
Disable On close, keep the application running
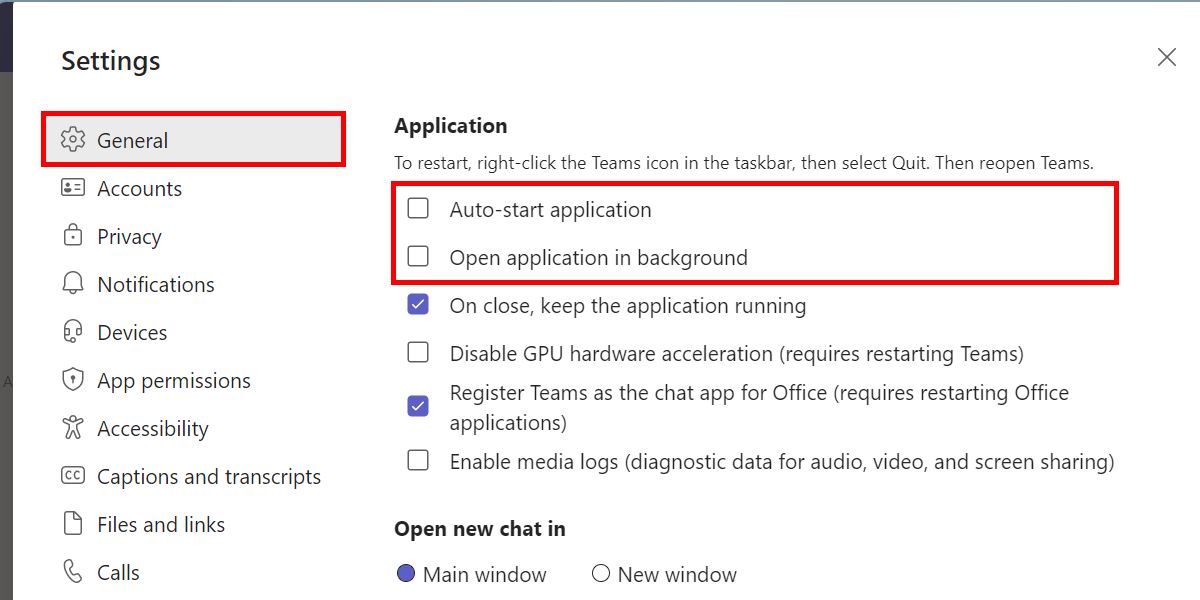(x=417, y=304)
